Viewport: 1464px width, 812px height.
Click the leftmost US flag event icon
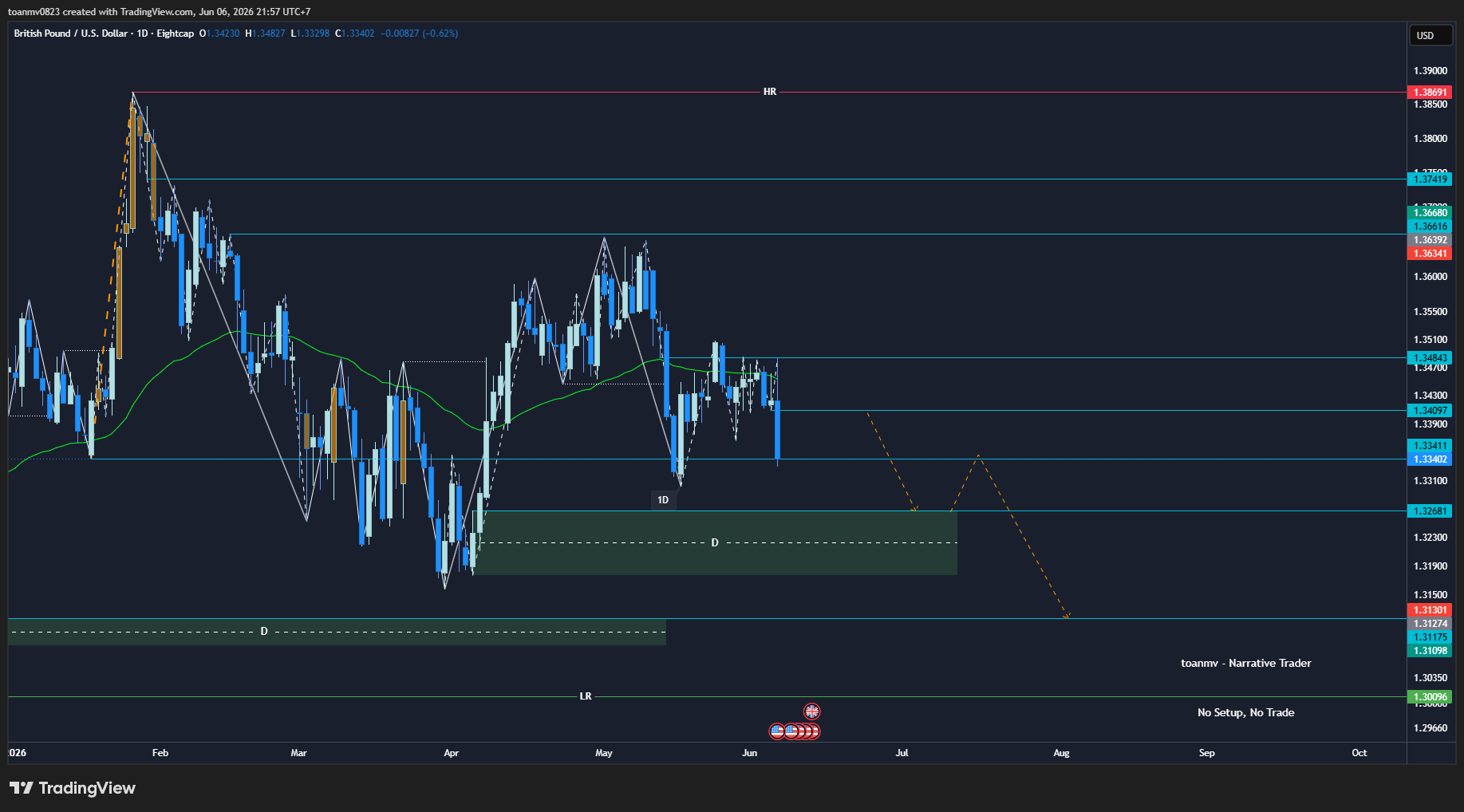tap(777, 731)
